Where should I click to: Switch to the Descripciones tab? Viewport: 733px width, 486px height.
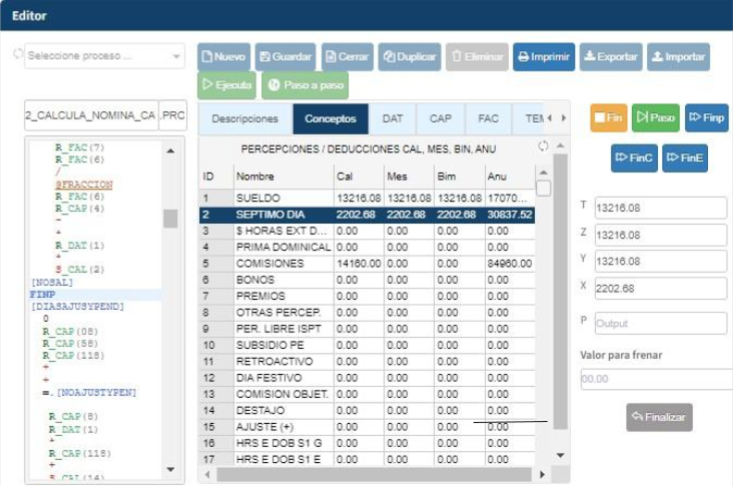(245, 119)
